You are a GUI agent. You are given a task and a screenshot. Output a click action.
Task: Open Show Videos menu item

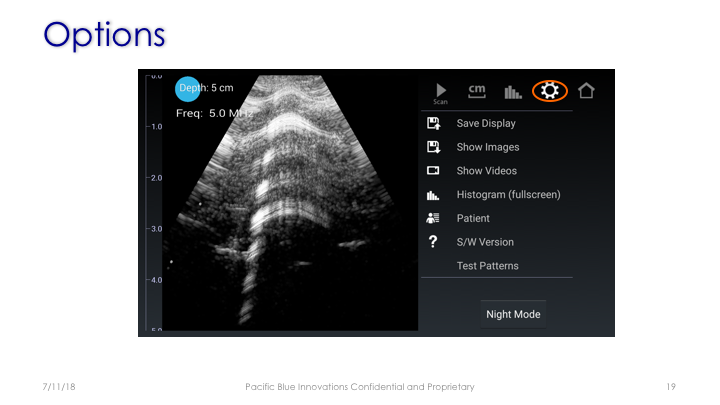487,171
